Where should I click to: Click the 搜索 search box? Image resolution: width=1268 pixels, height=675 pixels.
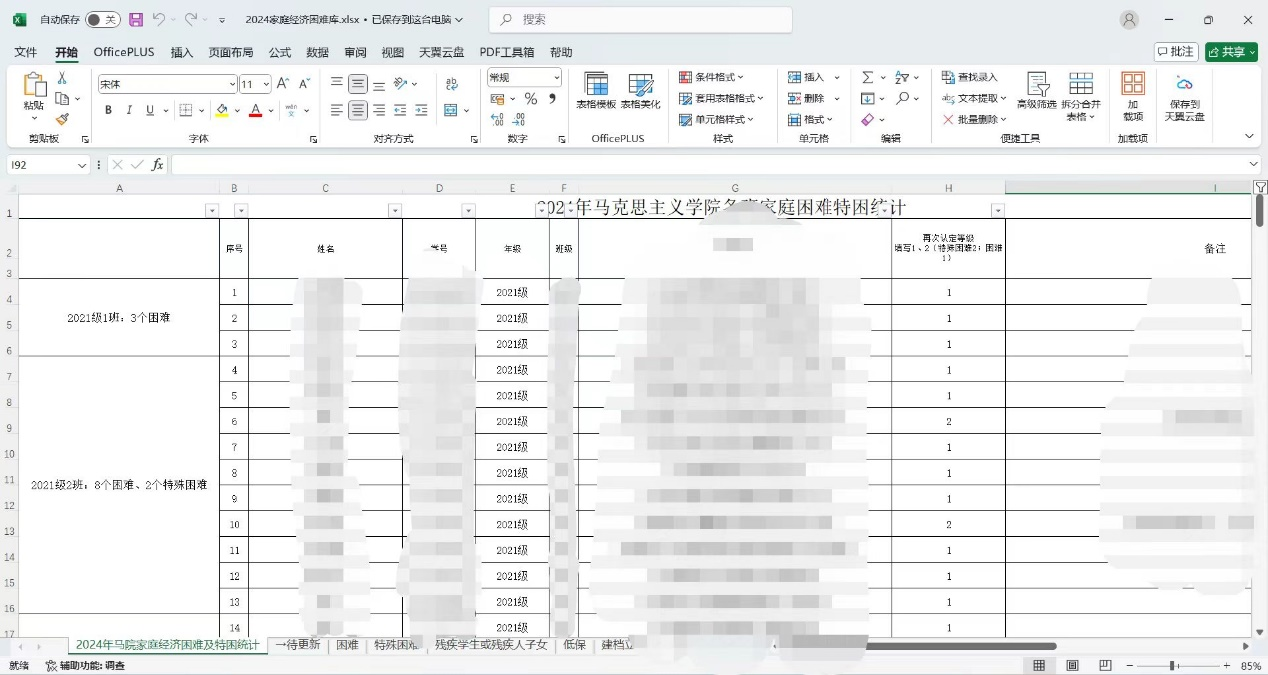pos(640,20)
